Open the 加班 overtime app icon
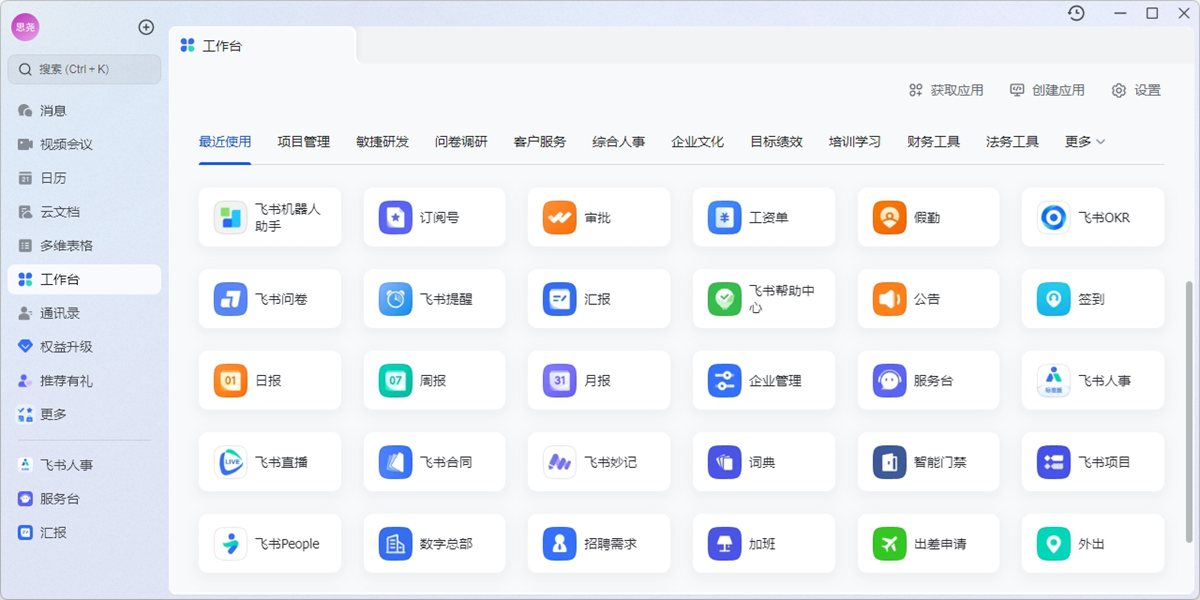This screenshot has width=1200, height=600. click(x=725, y=544)
